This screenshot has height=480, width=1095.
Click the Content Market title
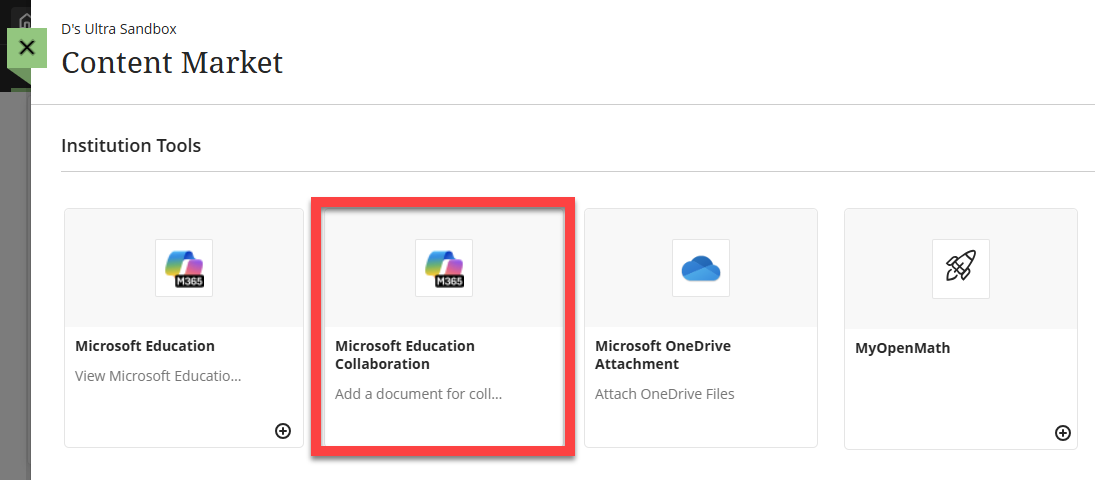[172, 62]
